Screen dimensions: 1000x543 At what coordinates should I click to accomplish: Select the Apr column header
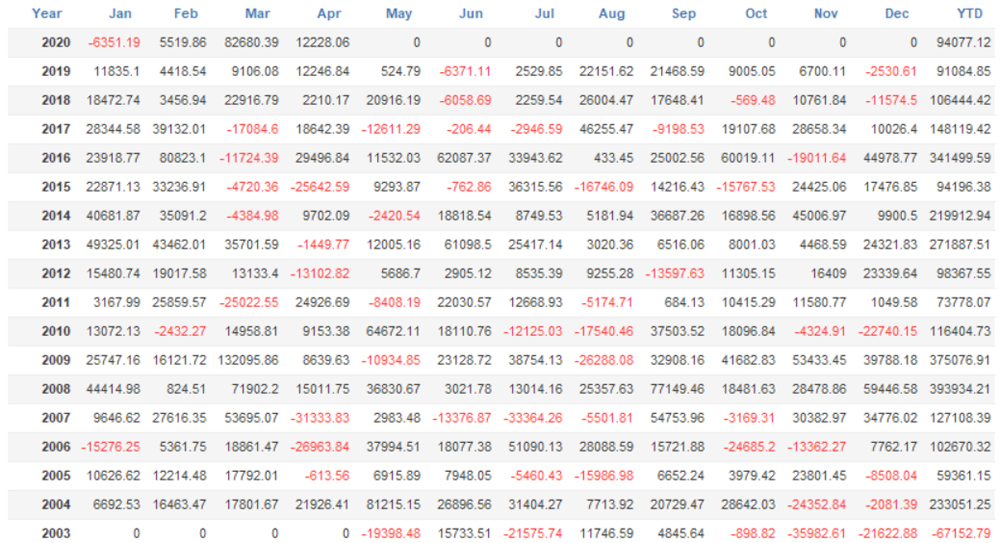329,14
